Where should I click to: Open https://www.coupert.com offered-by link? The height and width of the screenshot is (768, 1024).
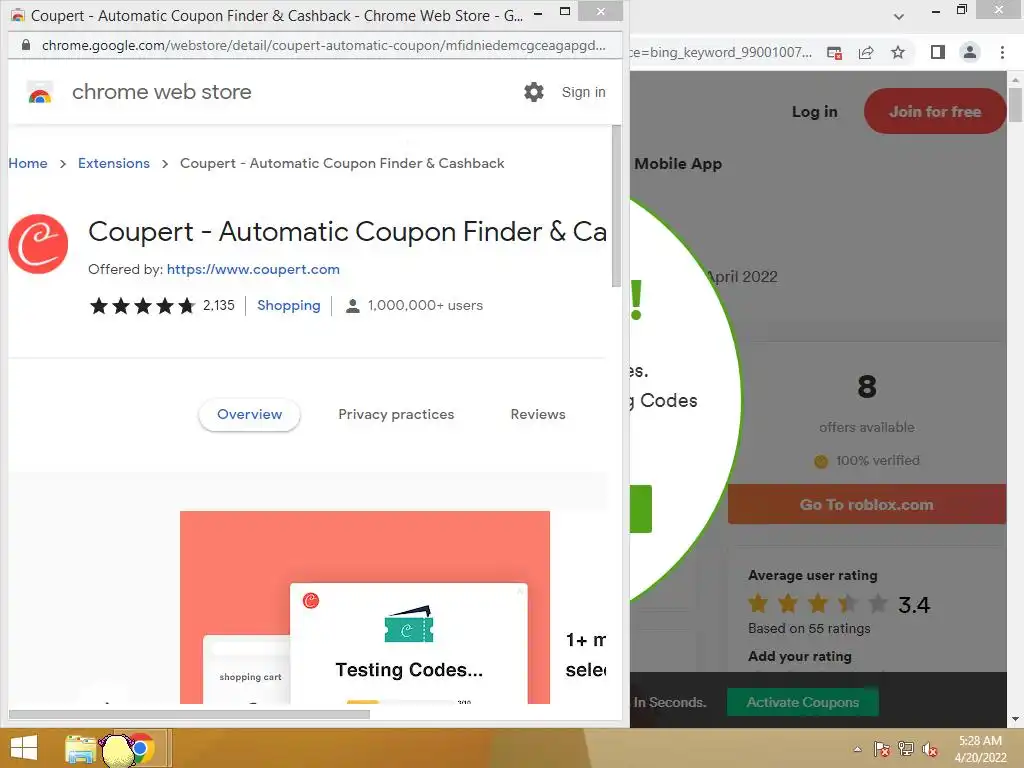click(253, 269)
